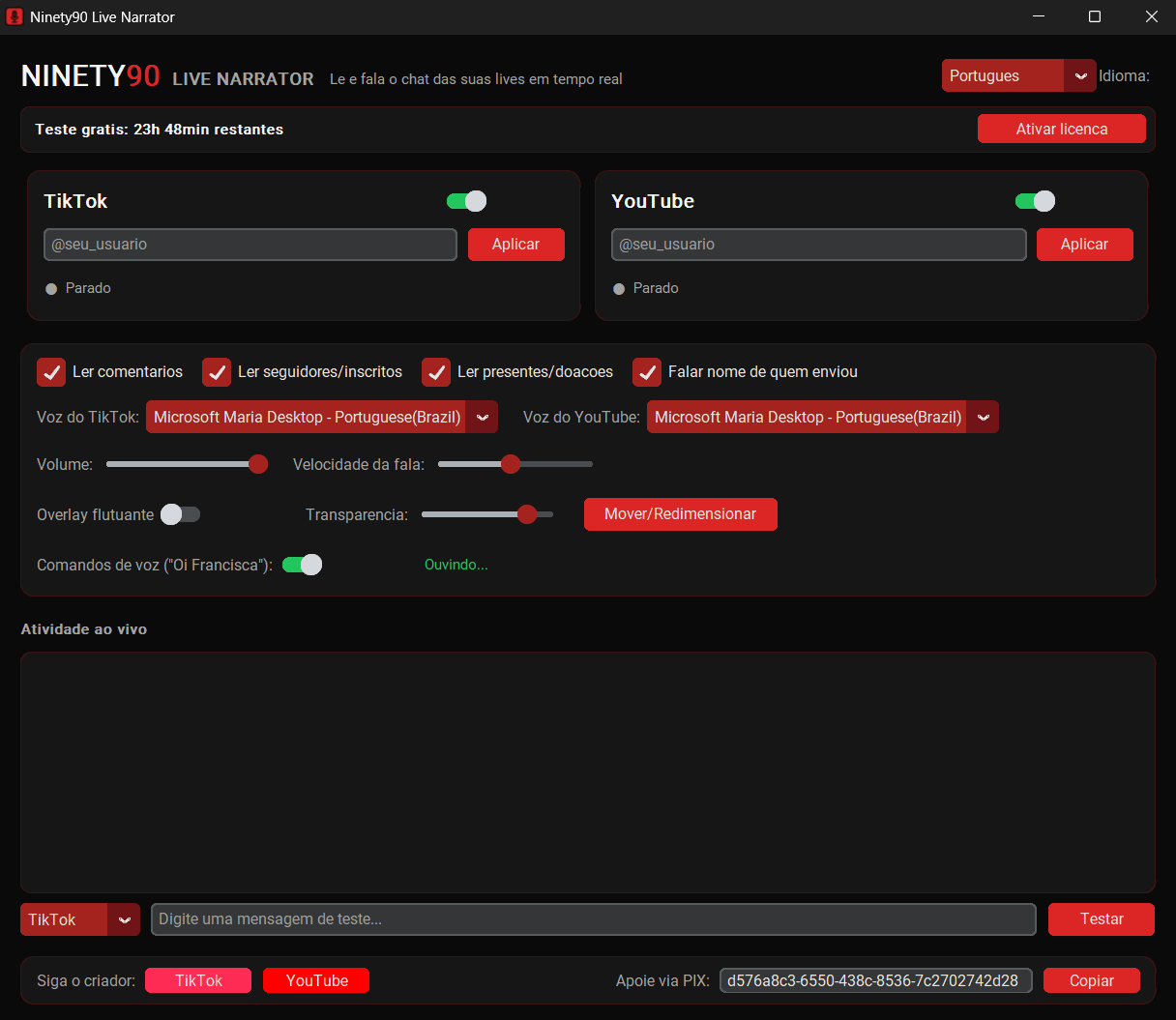Click the TikTok Parado status text
This screenshot has width=1176, height=1020.
(88, 288)
